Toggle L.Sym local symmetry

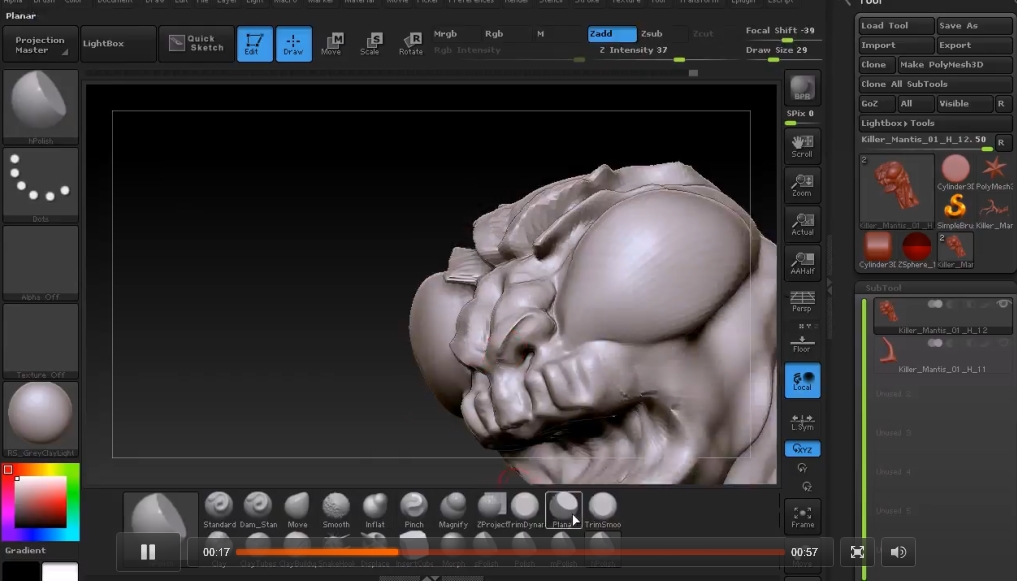pos(802,422)
